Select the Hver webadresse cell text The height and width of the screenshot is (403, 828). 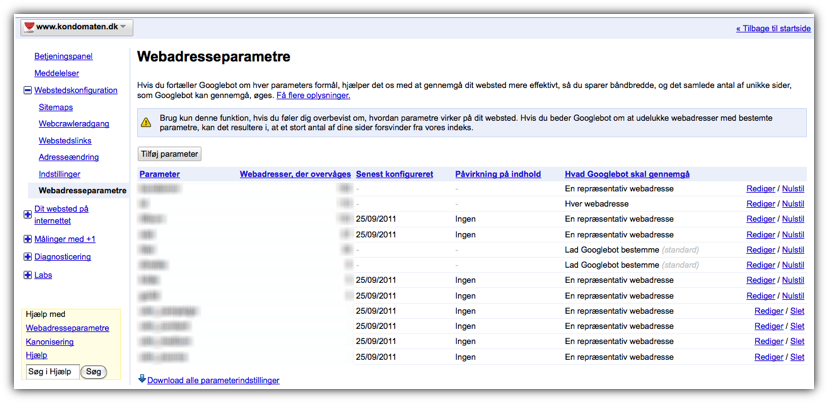click(597, 204)
